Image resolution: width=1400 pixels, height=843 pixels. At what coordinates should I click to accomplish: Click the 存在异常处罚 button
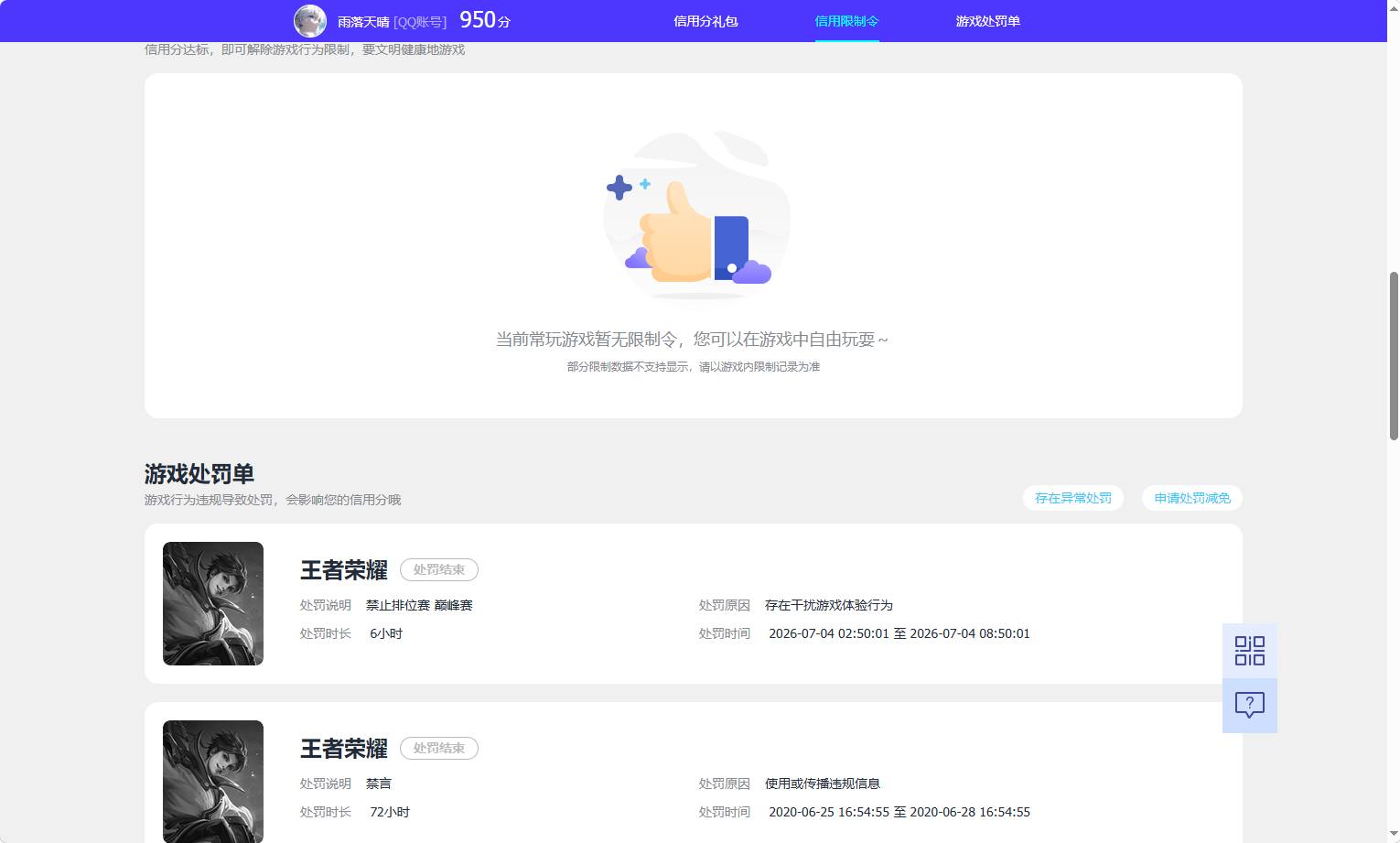[1072, 498]
